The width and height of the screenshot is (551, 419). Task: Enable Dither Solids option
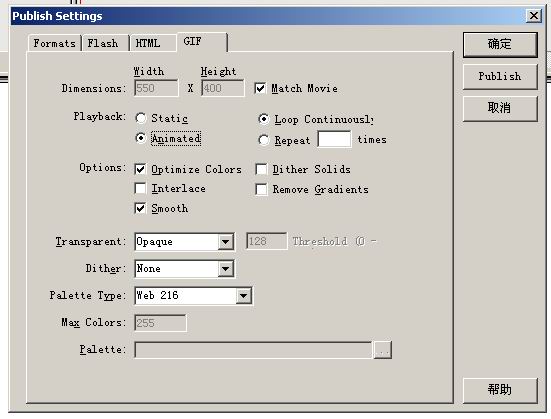pos(261,169)
